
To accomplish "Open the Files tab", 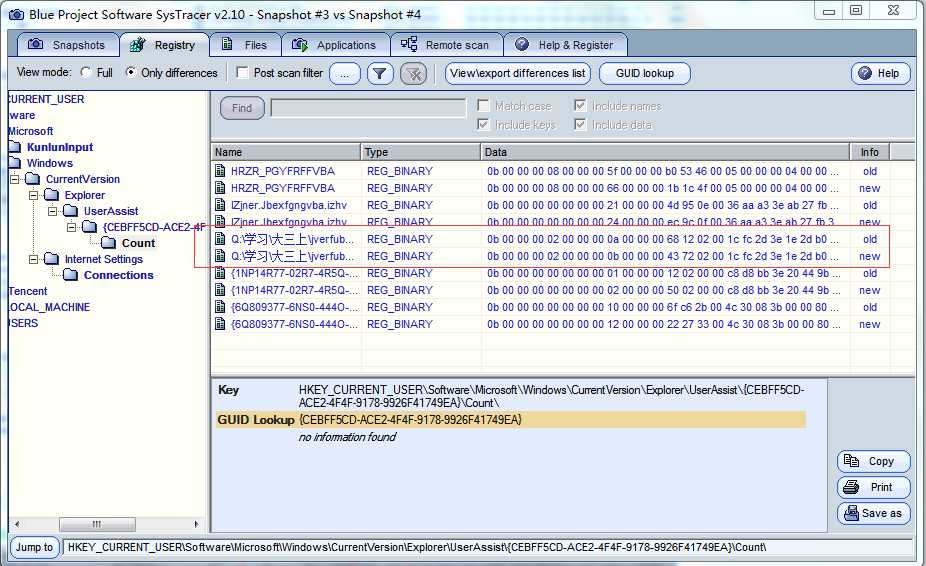I will [244, 45].
